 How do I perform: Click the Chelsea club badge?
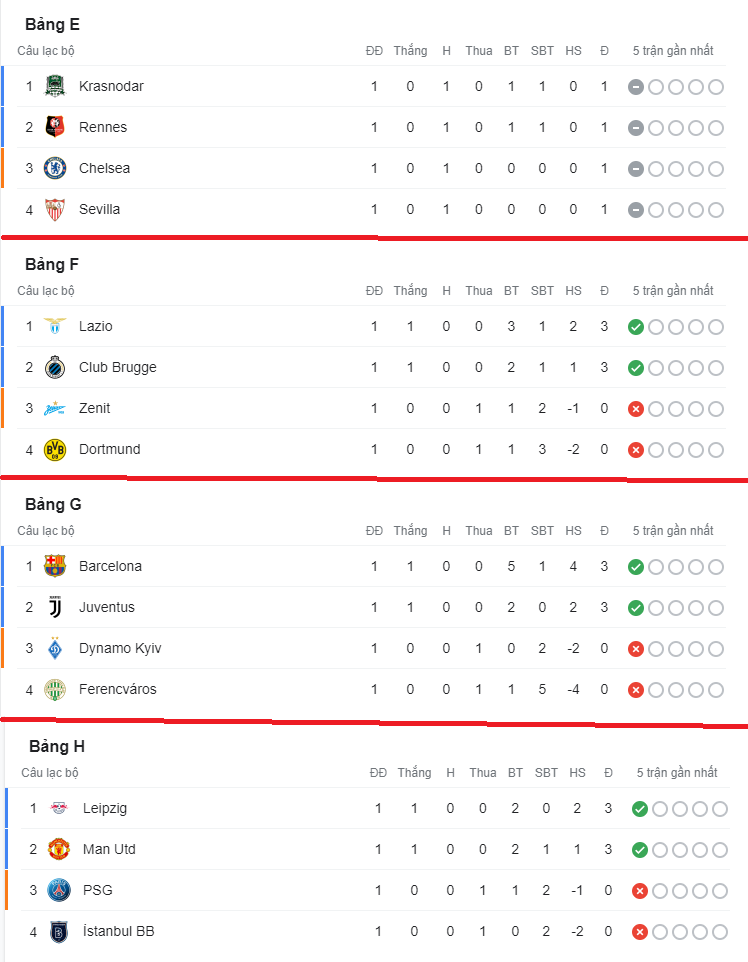point(55,168)
